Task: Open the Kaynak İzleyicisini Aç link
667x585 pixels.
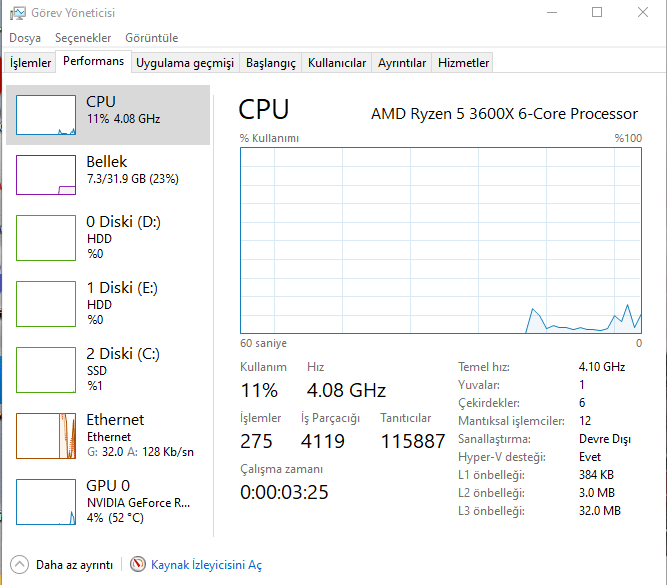Action: (206, 565)
